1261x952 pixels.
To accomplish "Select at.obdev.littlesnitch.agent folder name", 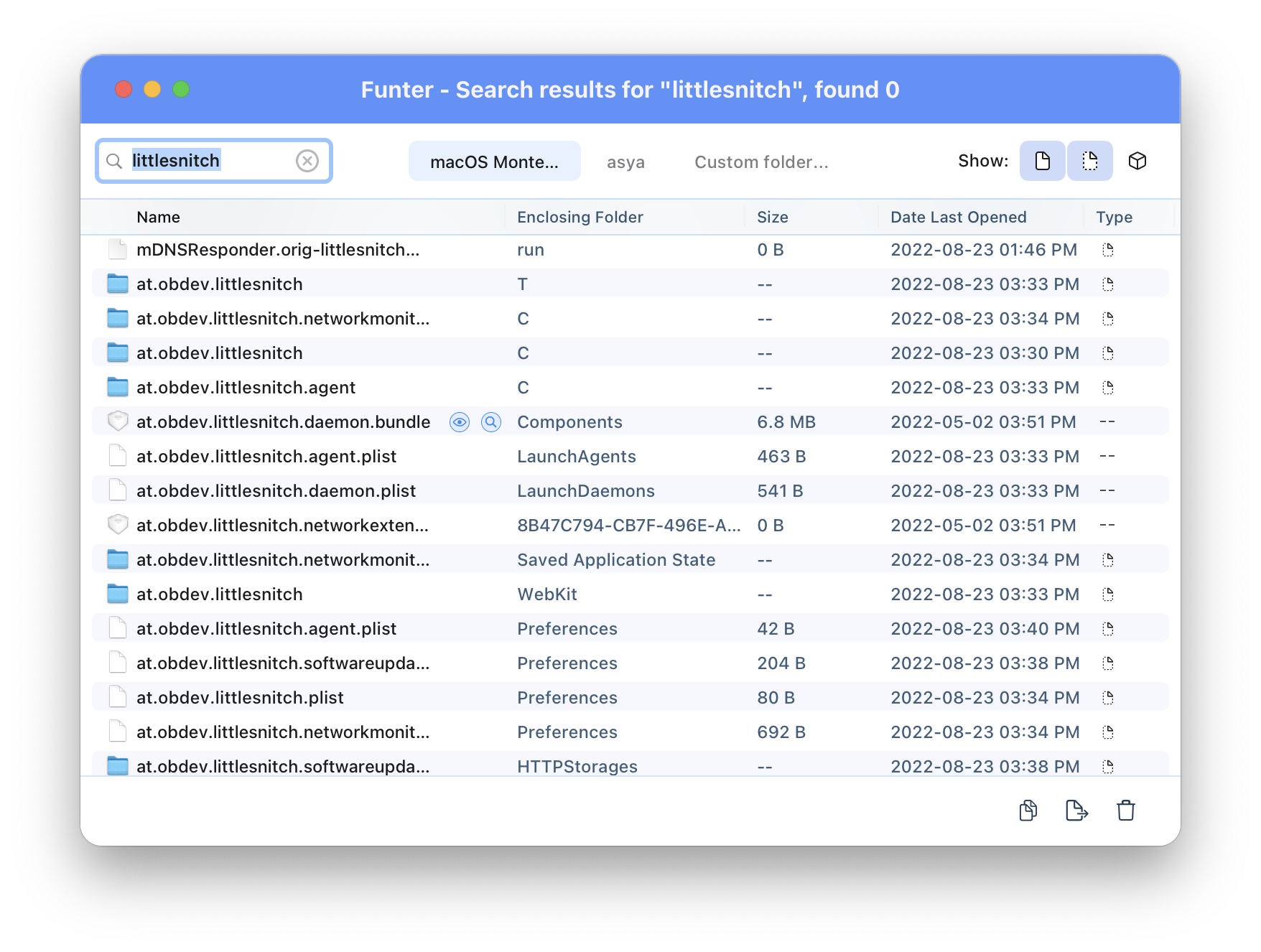I will (x=246, y=388).
